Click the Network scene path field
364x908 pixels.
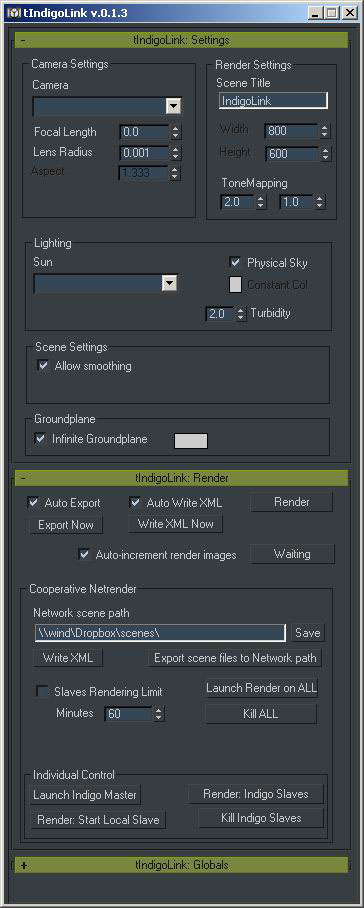click(159, 633)
